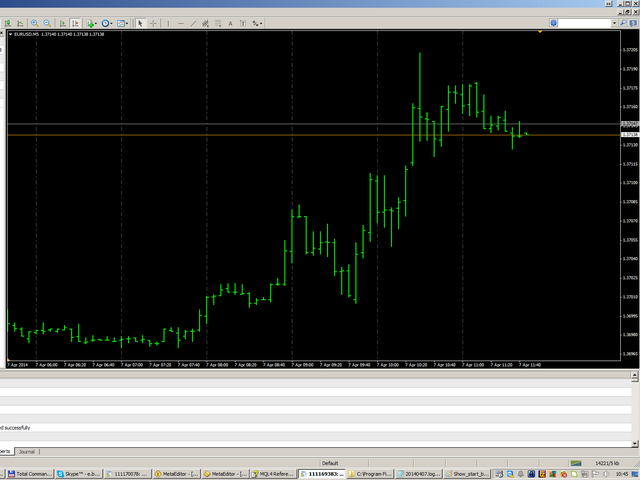Click the connection bars icon in status bar
Screen dimensions: 640x480
pos(576,463)
